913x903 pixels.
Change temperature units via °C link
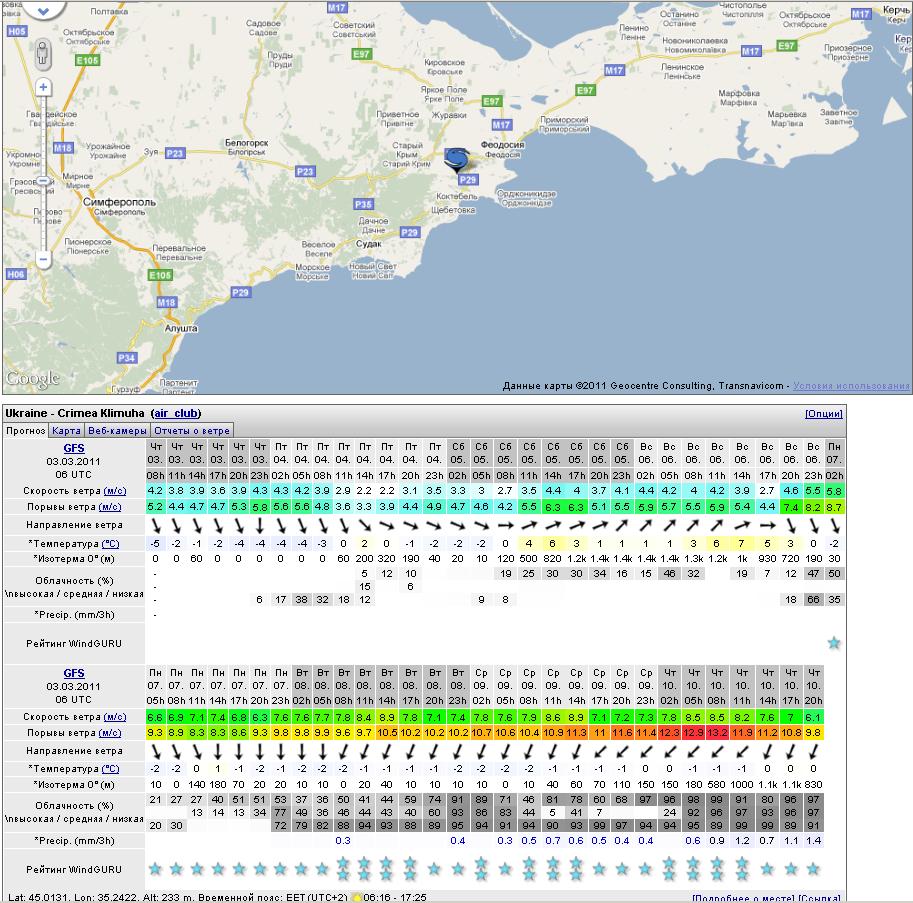pyautogui.click(x=110, y=543)
